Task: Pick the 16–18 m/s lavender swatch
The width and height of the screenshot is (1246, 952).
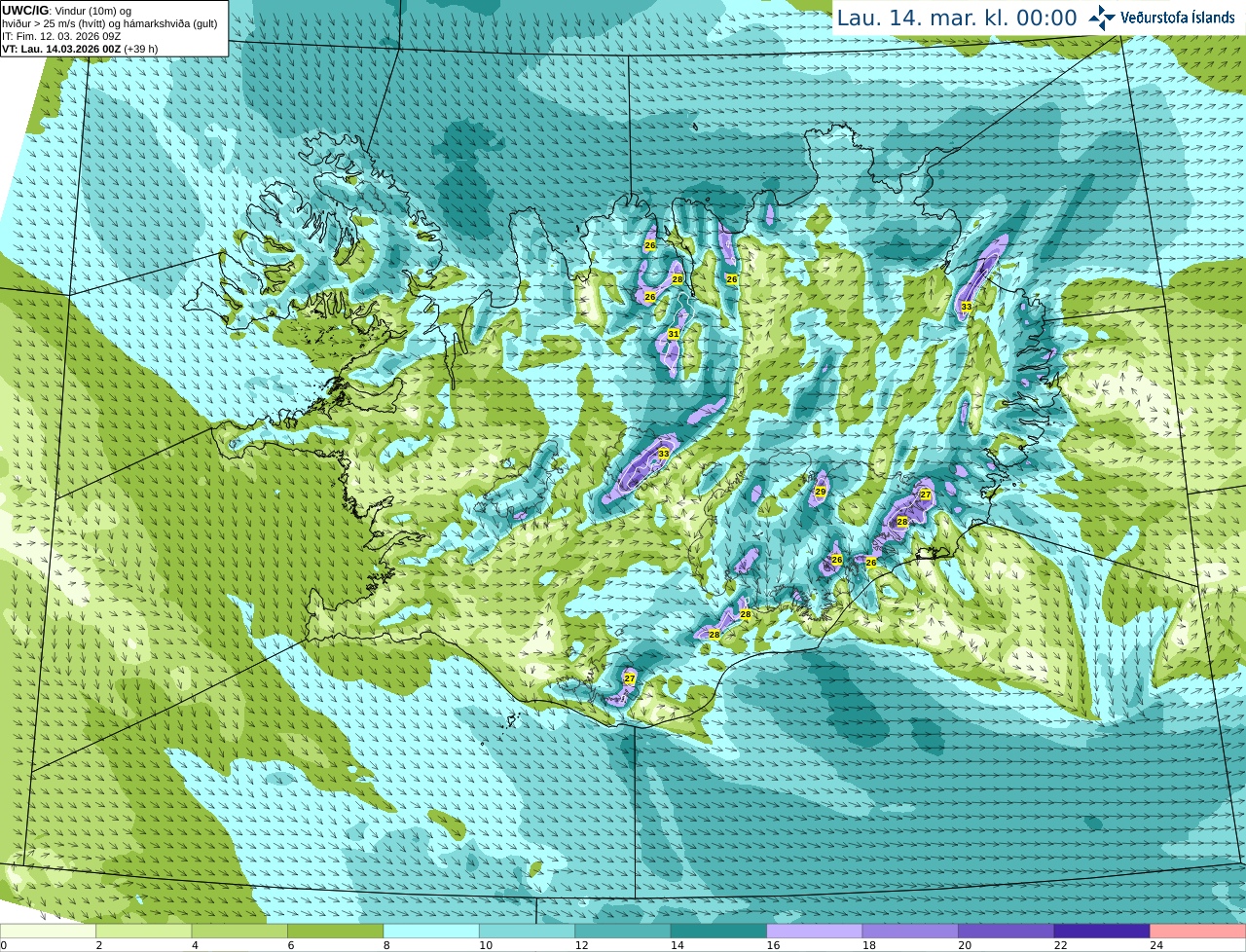Action: 815,932
